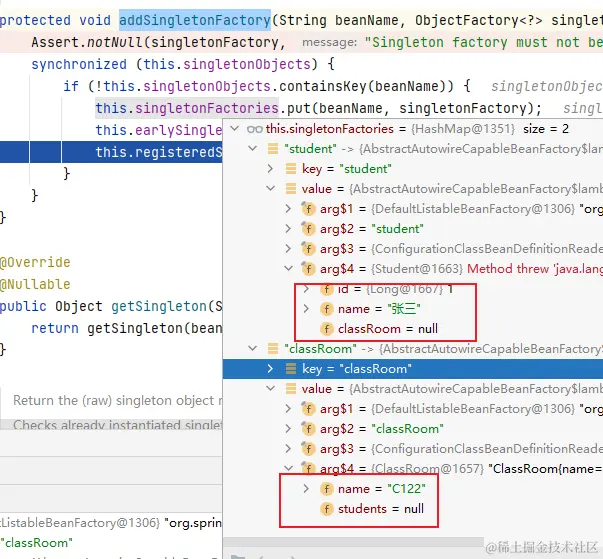This screenshot has height=559, width=603.
Task: Click the field icon of arg$2 = "student"
Action: click(308, 229)
